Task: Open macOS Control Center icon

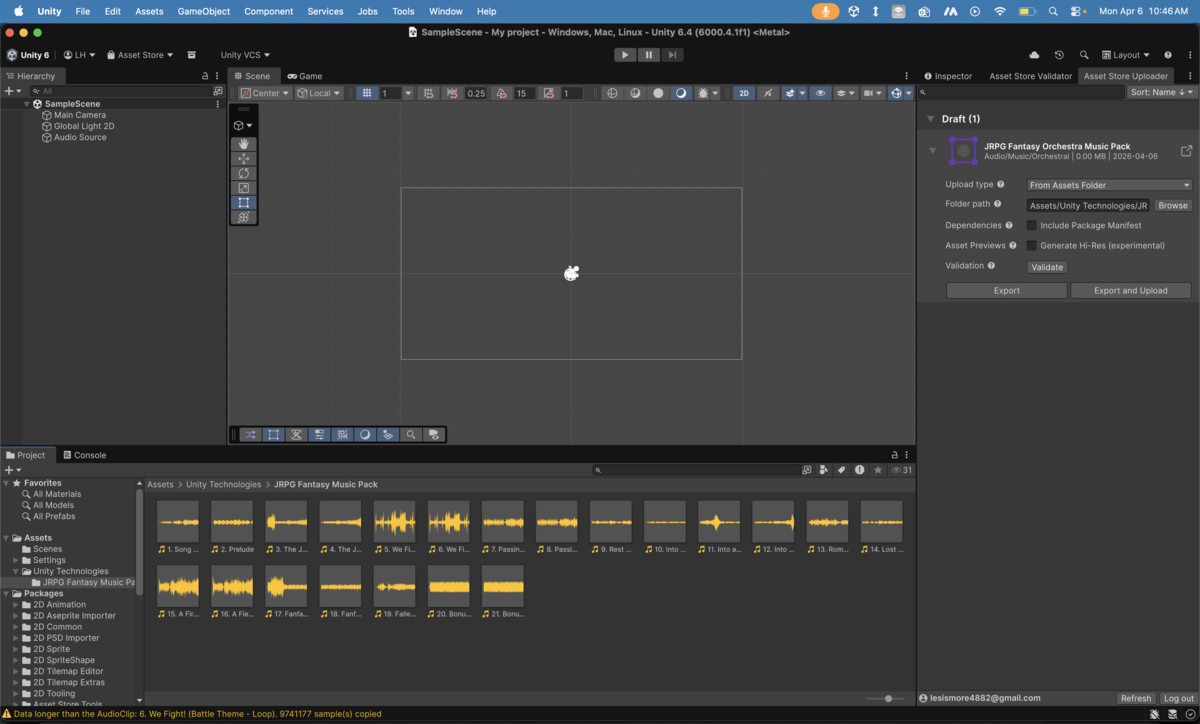Action: tap(1076, 11)
